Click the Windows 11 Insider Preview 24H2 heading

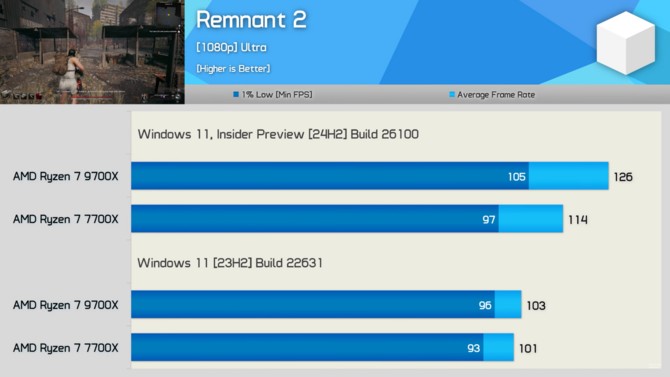pyautogui.click(x=278, y=134)
